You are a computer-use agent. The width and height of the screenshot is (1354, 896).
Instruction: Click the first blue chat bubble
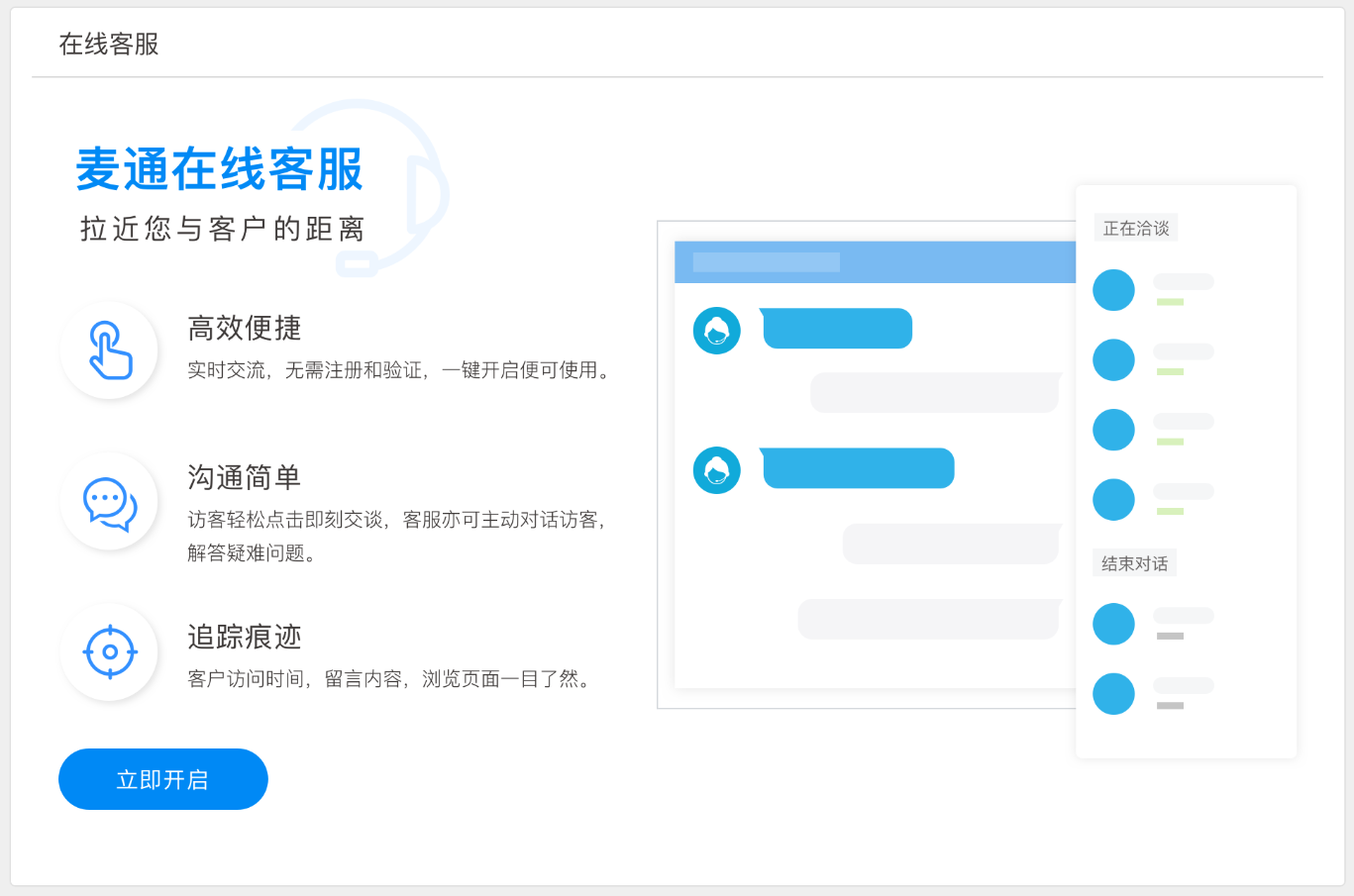point(838,329)
